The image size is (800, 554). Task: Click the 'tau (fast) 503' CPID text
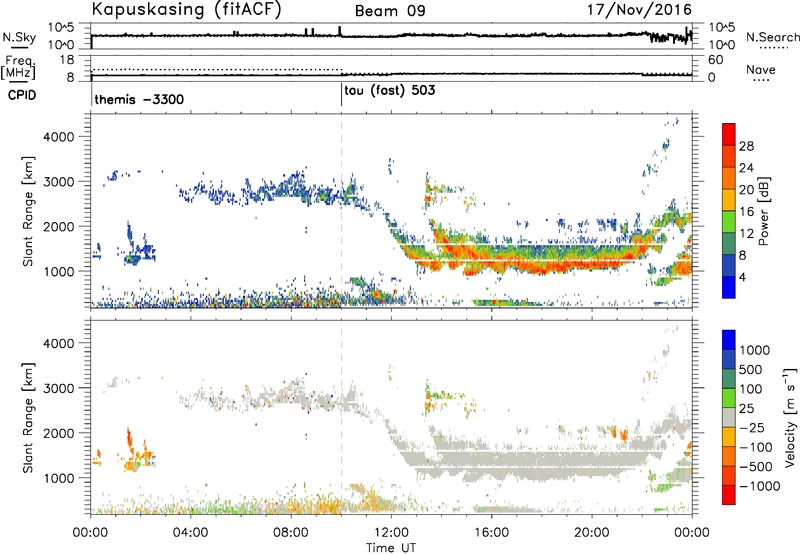(x=390, y=91)
